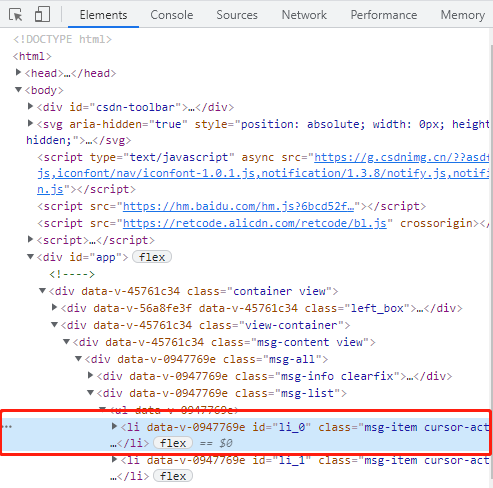Image resolution: width=493 pixels, height=488 pixels.
Task: Follow the iconfont-1.0.1.js link line
Action: (x=263, y=173)
